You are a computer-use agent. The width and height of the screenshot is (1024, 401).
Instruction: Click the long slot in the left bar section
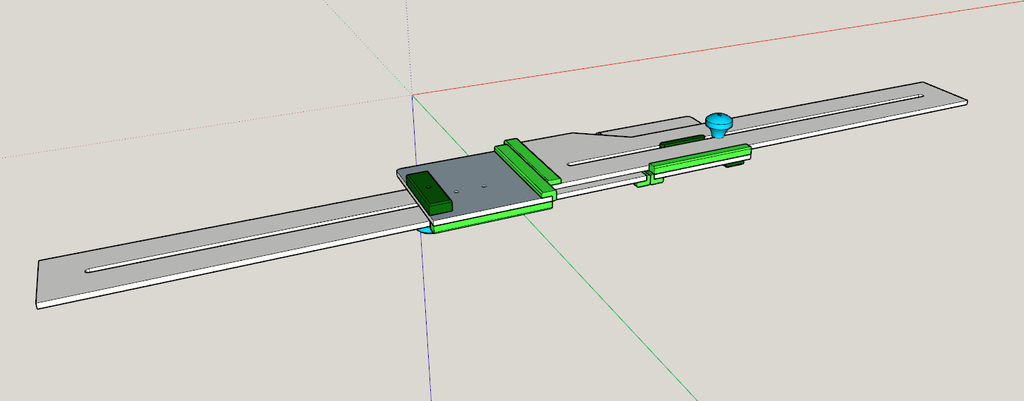tap(251, 239)
